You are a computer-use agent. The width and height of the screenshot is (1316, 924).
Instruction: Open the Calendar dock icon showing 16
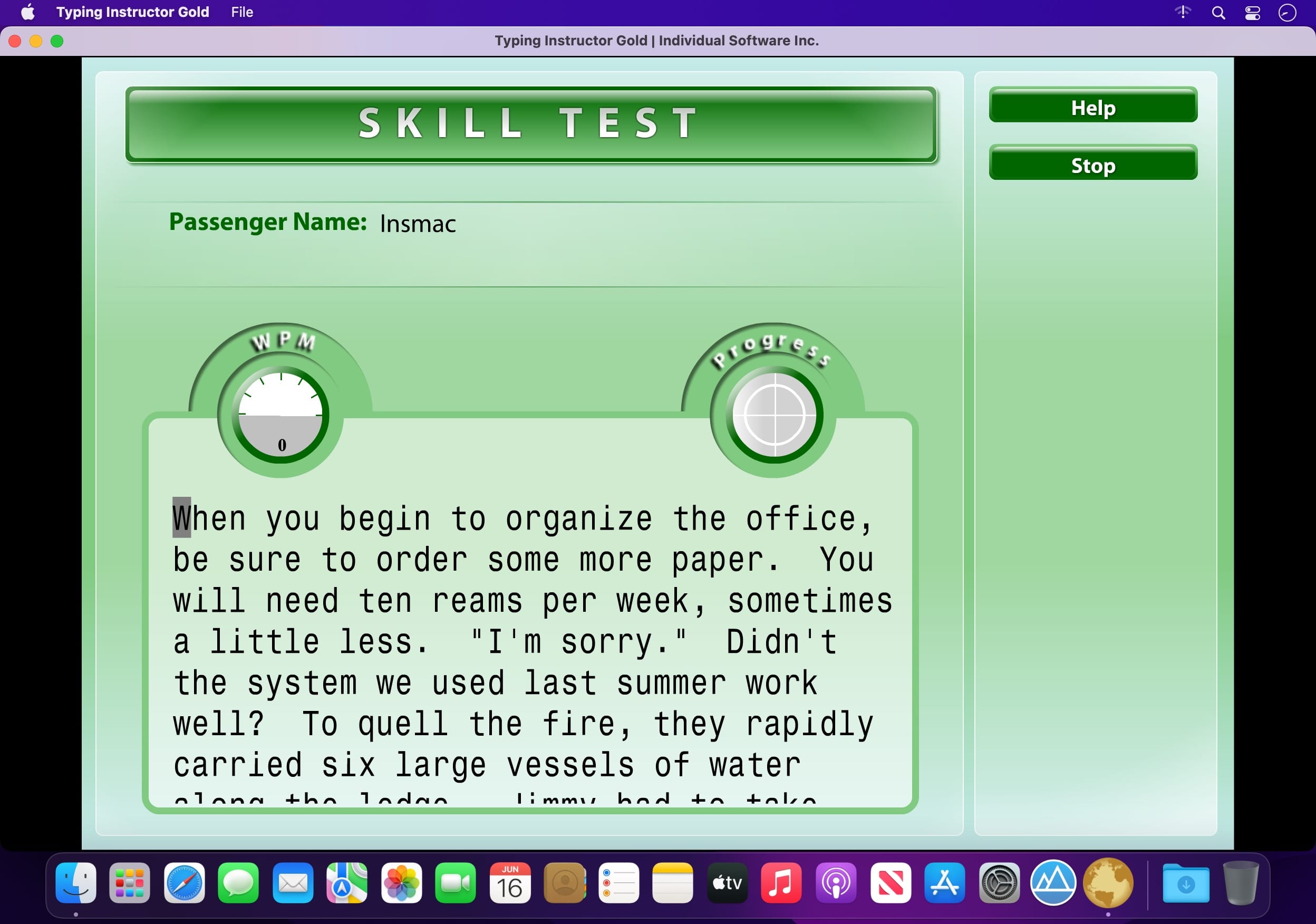pyautogui.click(x=509, y=882)
